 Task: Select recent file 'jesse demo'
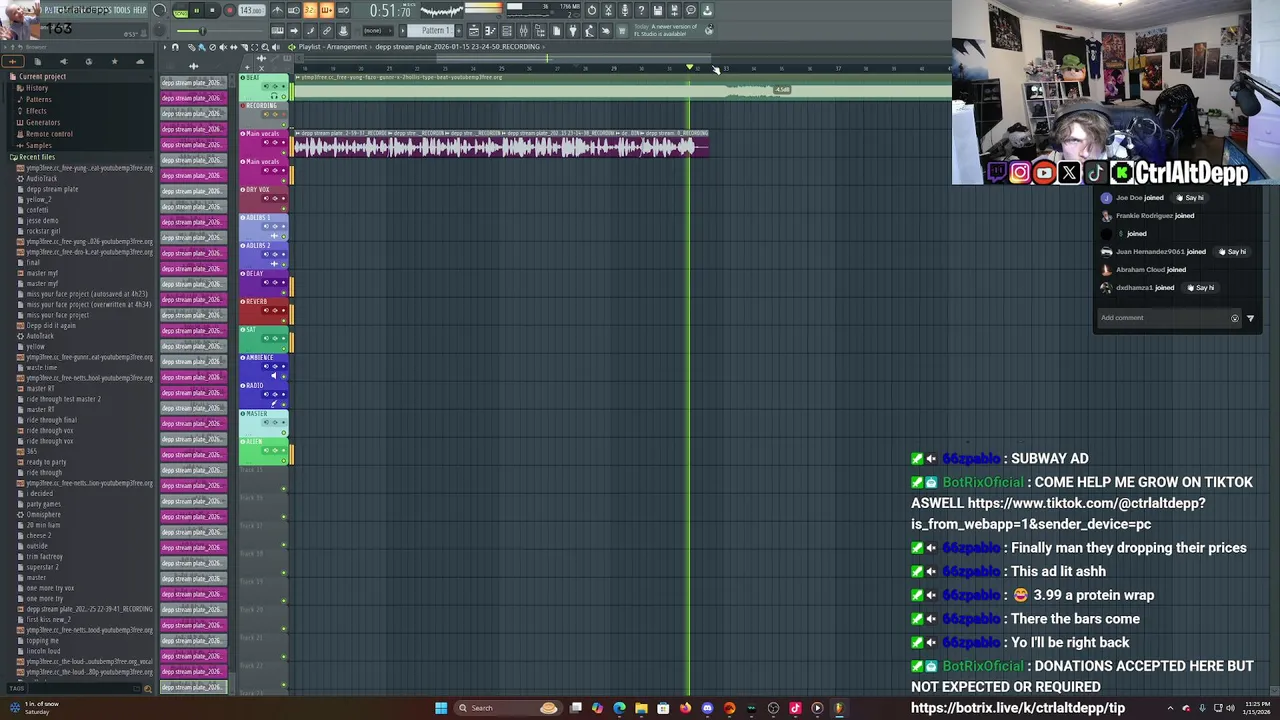point(42,220)
